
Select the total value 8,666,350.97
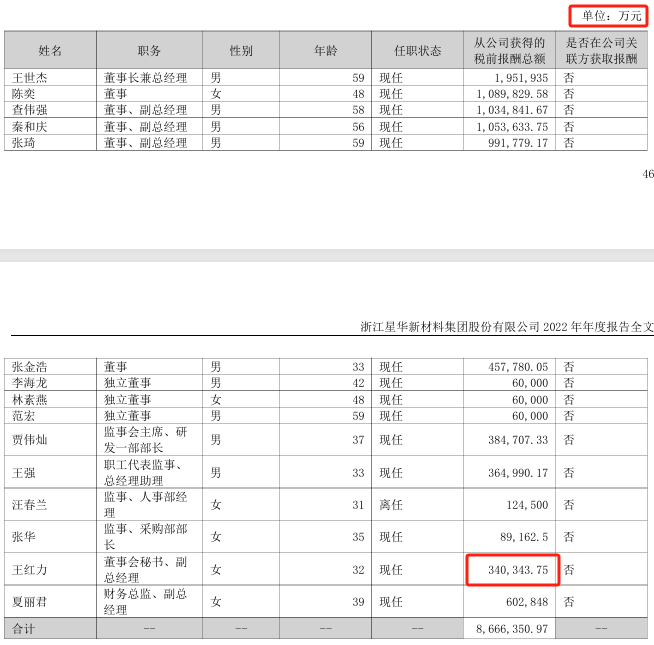[512, 629]
